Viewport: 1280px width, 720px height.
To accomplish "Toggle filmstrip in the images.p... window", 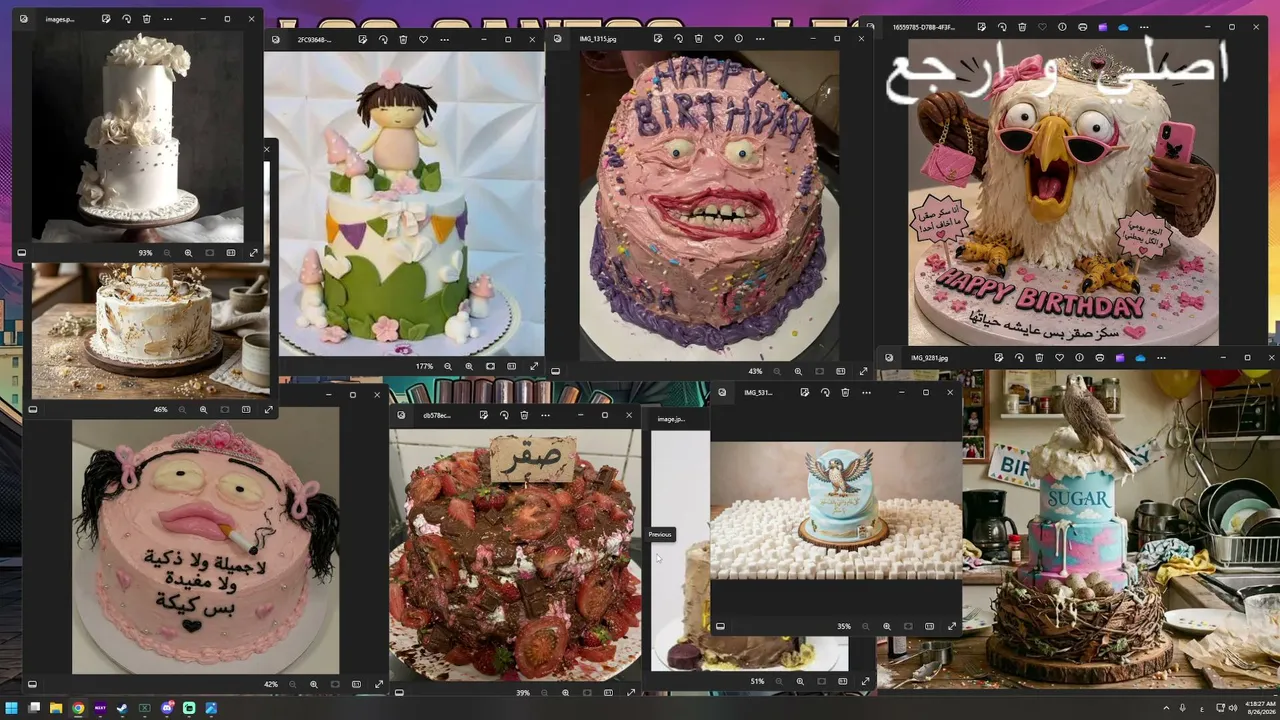I will point(21,253).
